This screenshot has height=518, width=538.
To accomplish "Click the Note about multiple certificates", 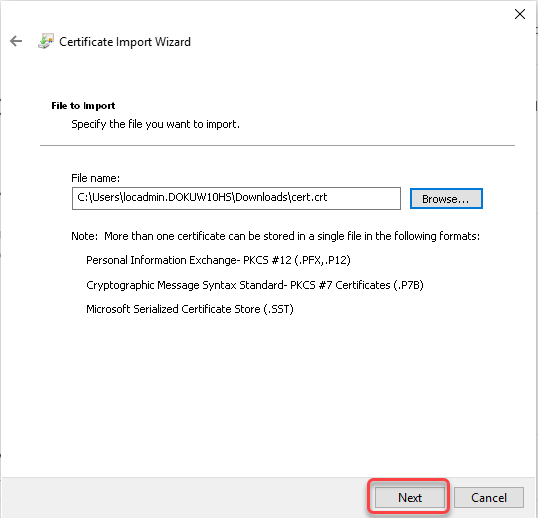I will (275, 236).
